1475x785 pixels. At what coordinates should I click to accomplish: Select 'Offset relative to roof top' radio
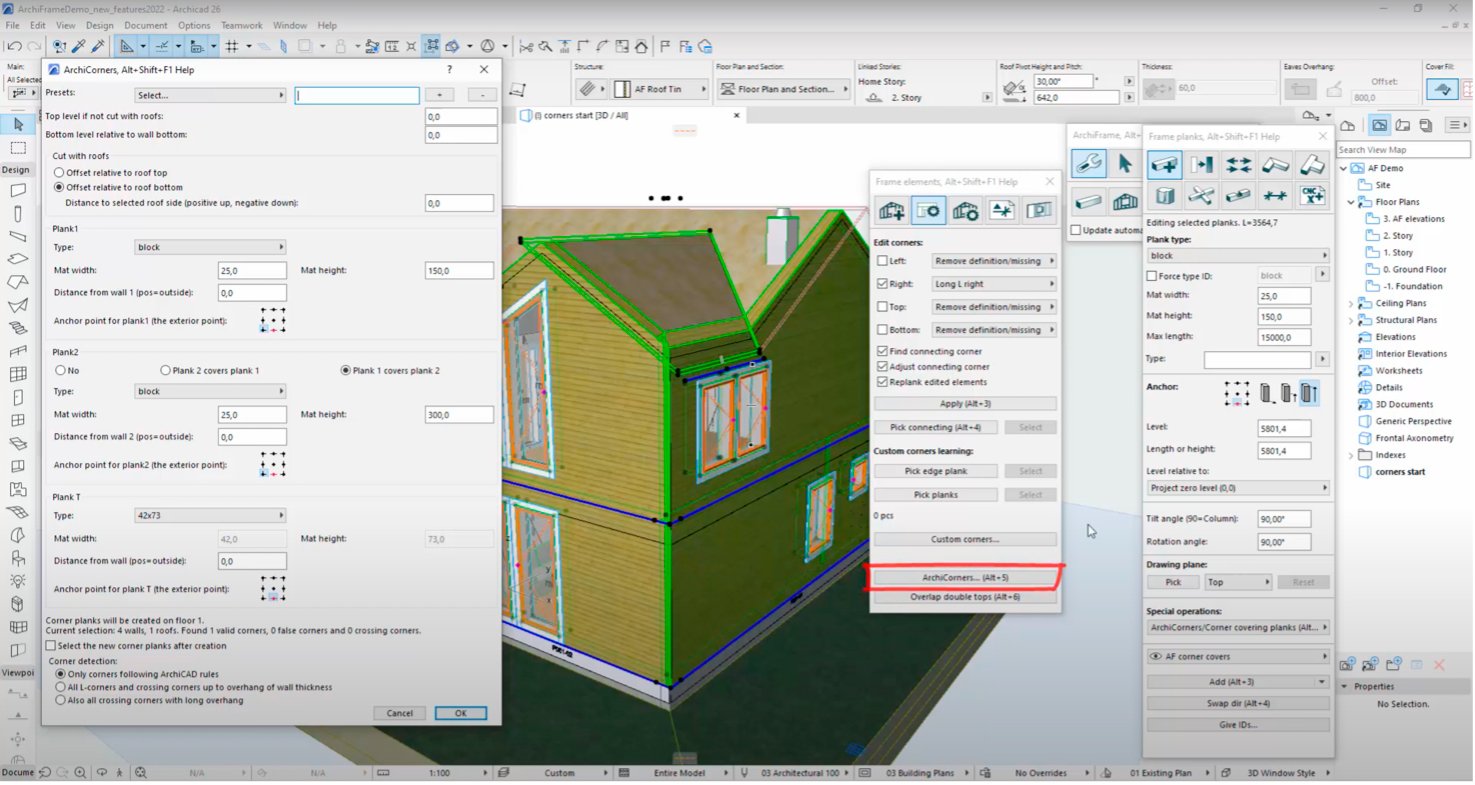58,173
